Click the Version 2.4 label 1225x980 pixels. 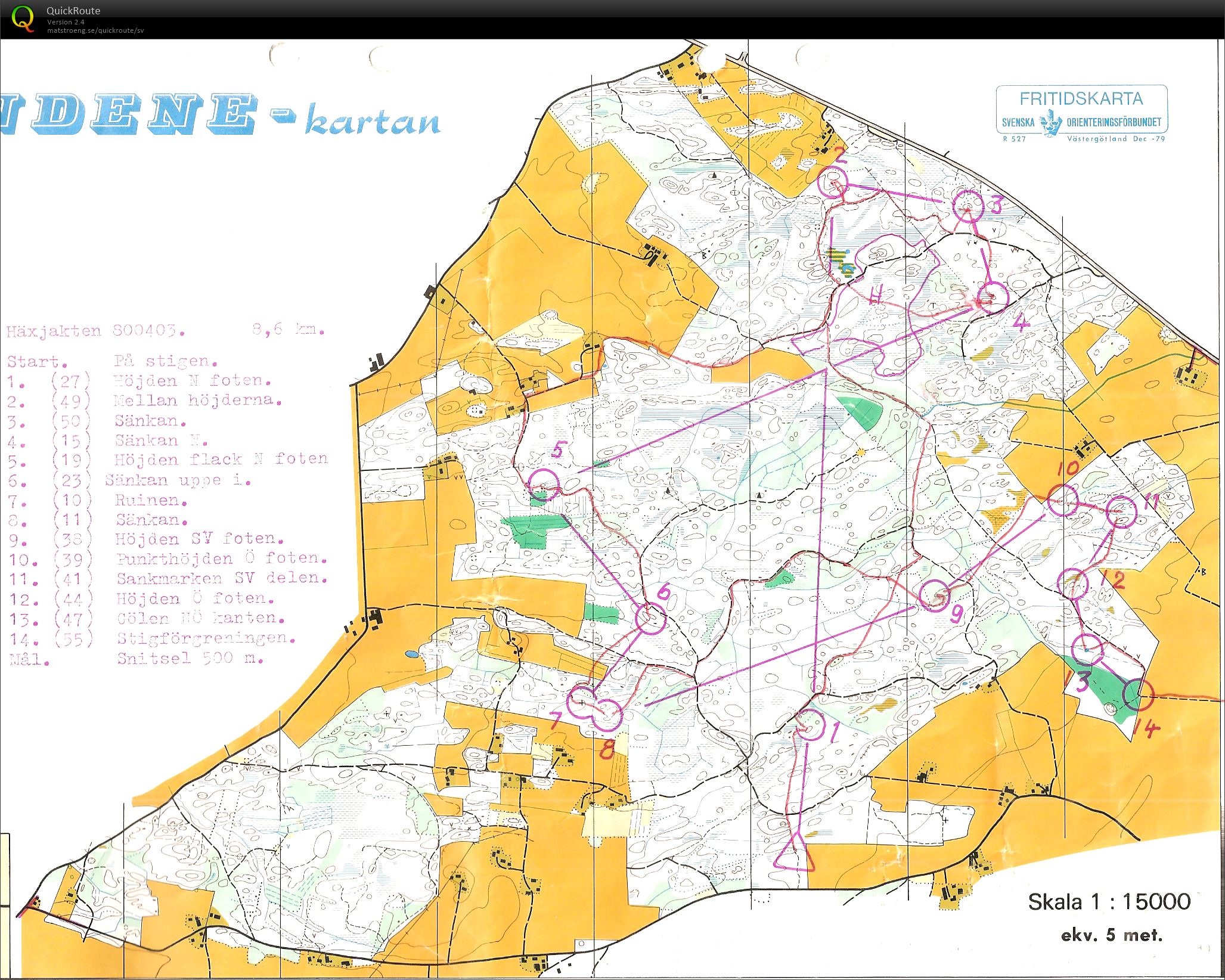coord(66,22)
